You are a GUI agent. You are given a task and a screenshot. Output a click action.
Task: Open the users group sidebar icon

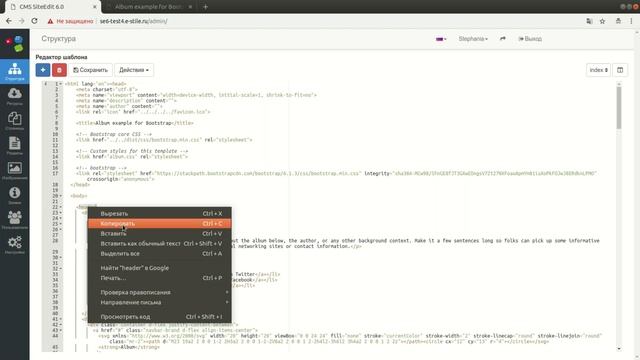(15, 220)
